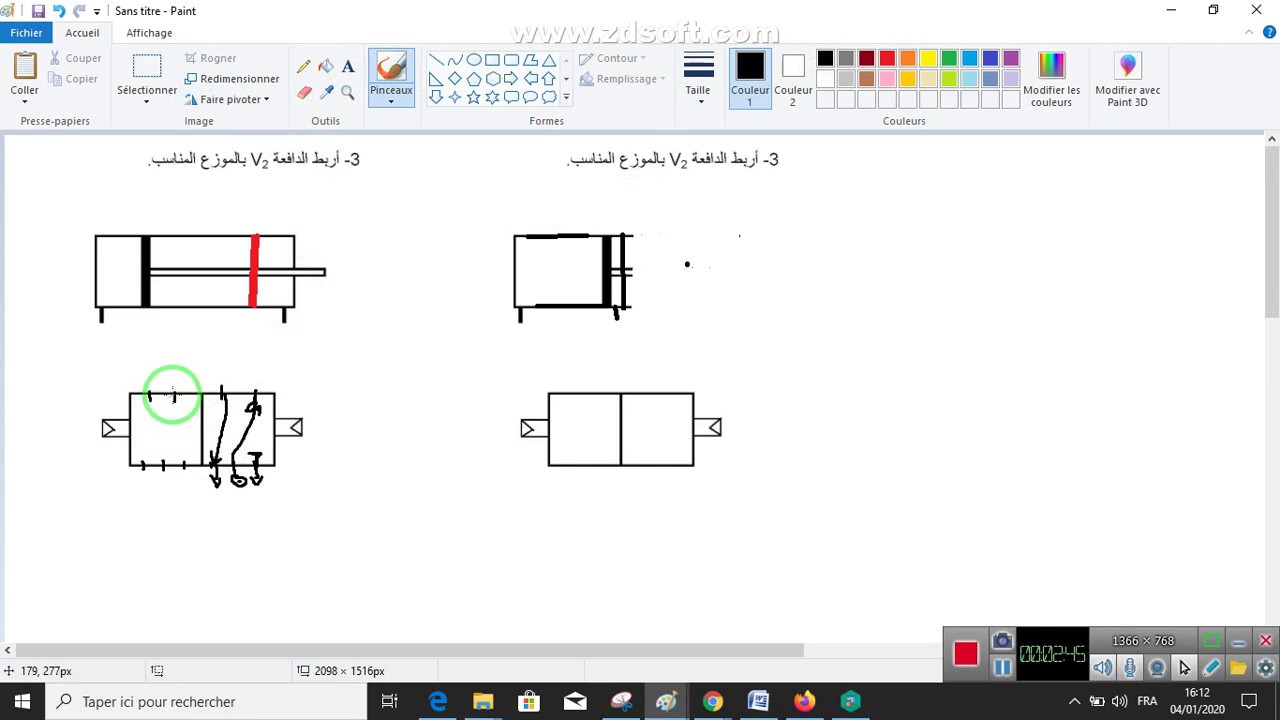Pick the diagonal line shape
1280x720 pixels.
436,60
